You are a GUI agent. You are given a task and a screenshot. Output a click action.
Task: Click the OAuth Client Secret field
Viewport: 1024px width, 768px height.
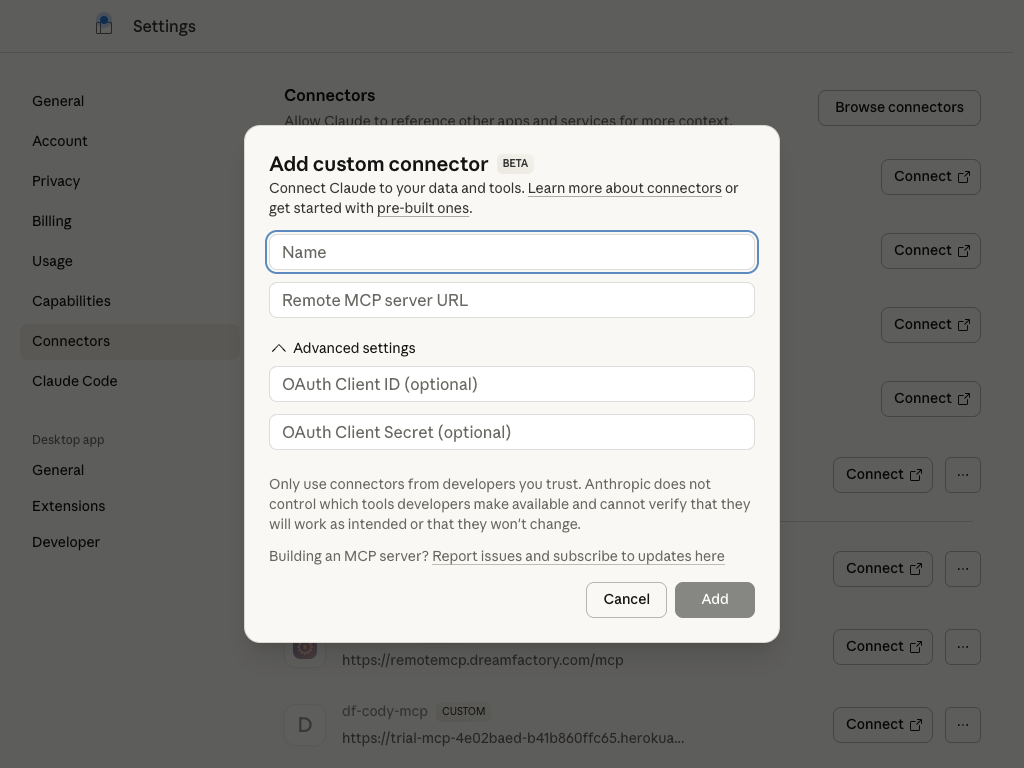pyautogui.click(x=512, y=432)
